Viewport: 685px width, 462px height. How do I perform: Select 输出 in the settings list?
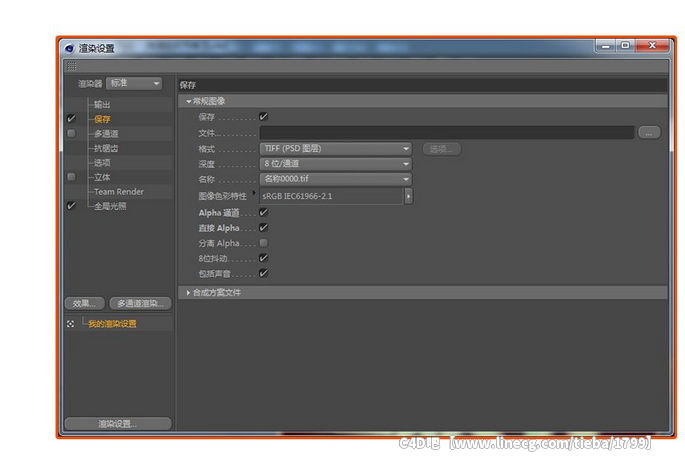pos(102,104)
